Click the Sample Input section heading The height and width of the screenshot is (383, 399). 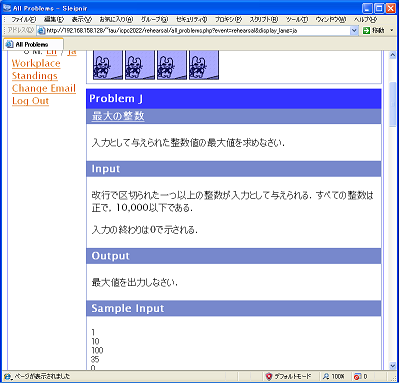[x=128, y=308]
